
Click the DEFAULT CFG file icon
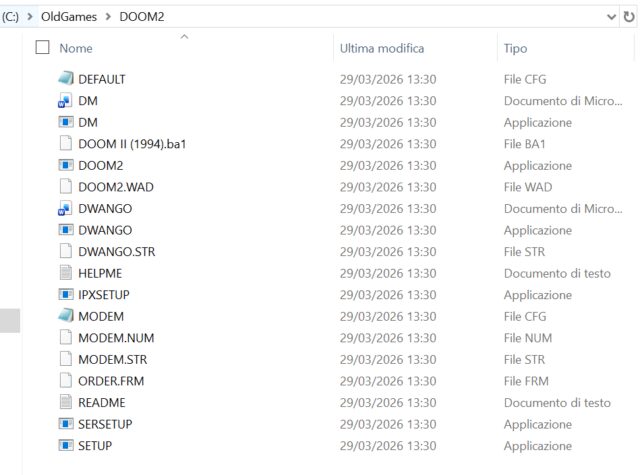point(65,79)
